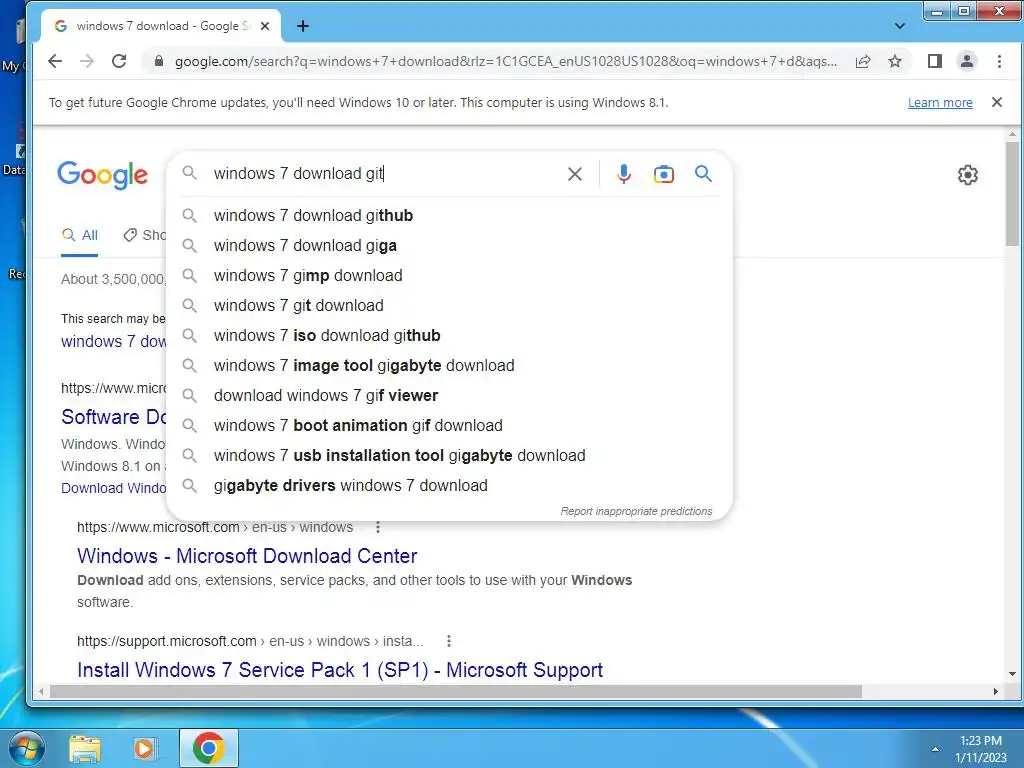Pick 'windows 7 image tool gigabyte download'
This screenshot has width=1024, height=768.
449,366
